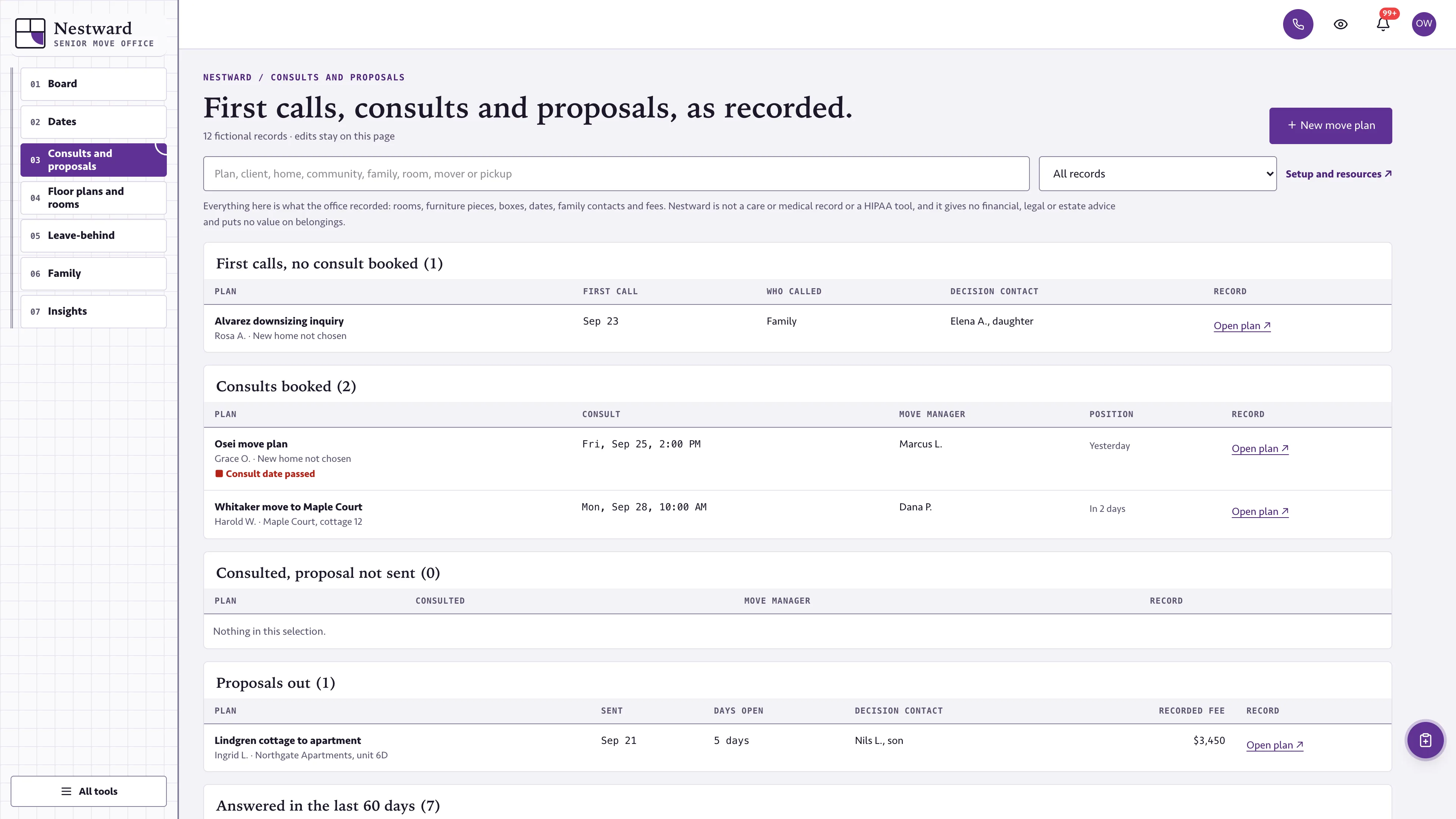Click the Whitaker move to Maple Court title
Screen dimensions: 1456x819
[288, 507]
